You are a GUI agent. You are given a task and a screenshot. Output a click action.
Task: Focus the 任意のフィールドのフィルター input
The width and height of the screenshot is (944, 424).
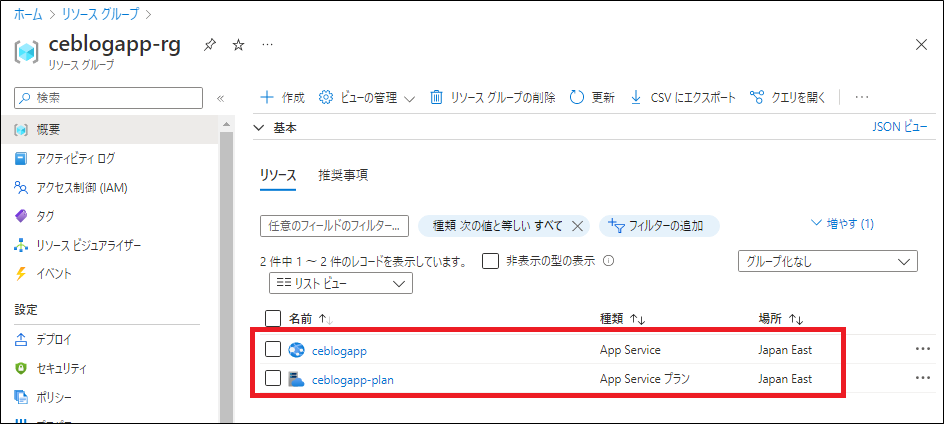(334, 226)
